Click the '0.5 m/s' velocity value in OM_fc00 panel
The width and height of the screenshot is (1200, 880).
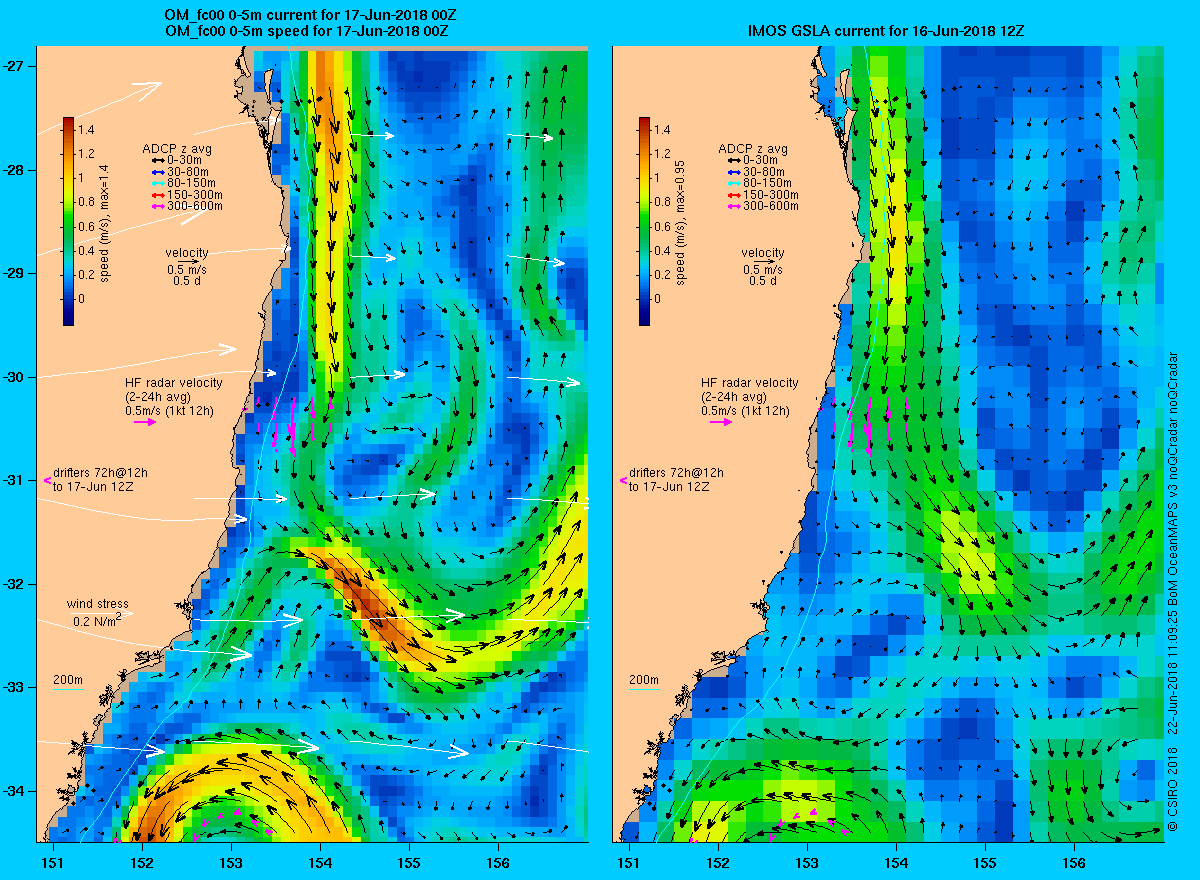[x=187, y=270]
